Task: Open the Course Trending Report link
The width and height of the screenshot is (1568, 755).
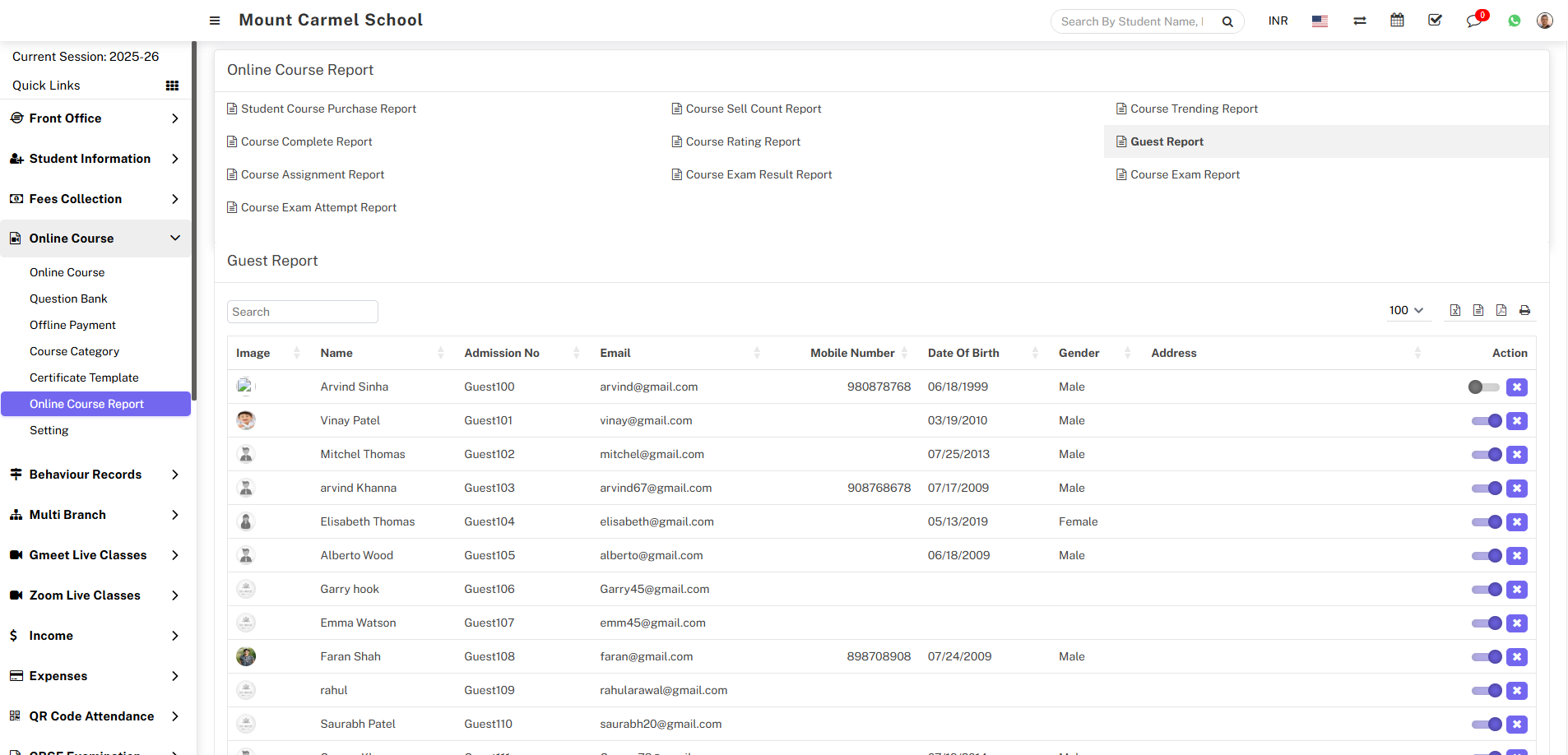Action: (1194, 109)
